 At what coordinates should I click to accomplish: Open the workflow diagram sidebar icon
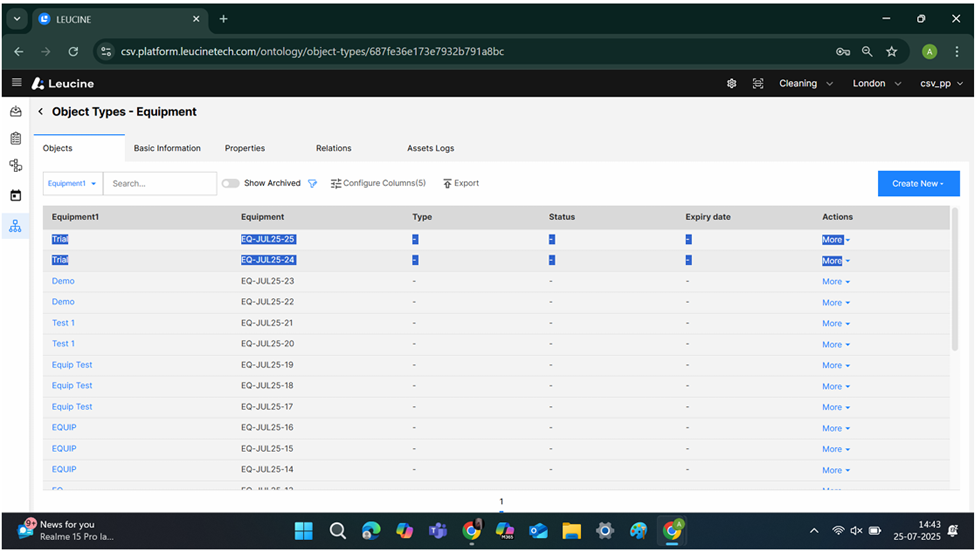(x=15, y=166)
